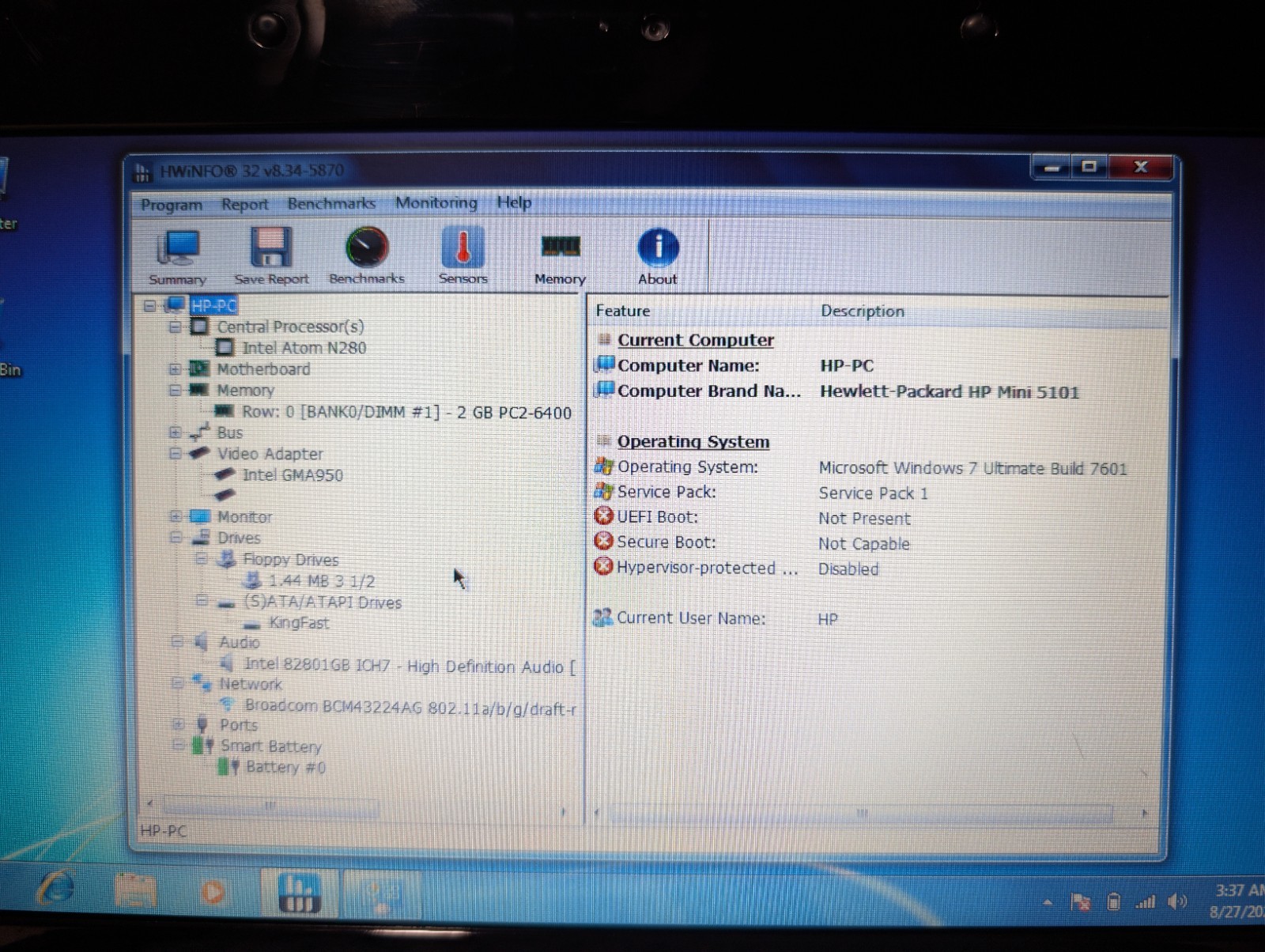Open Windows Media Player taskbar icon

click(x=211, y=893)
